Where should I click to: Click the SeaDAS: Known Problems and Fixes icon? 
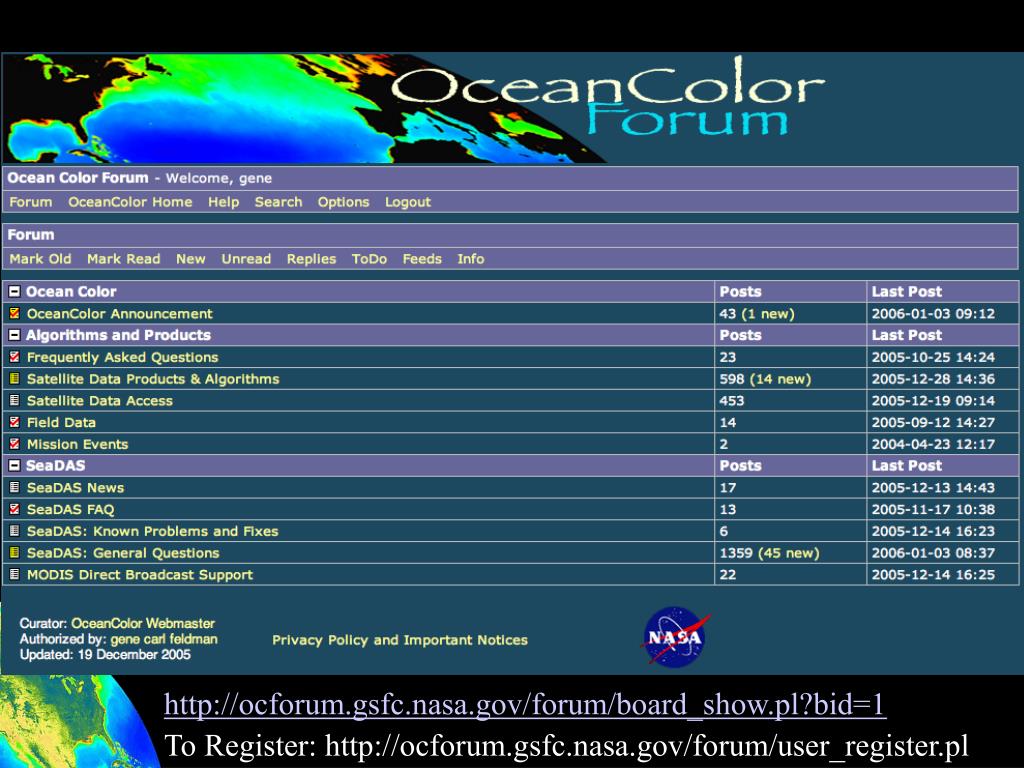click(x=14, y=531)
